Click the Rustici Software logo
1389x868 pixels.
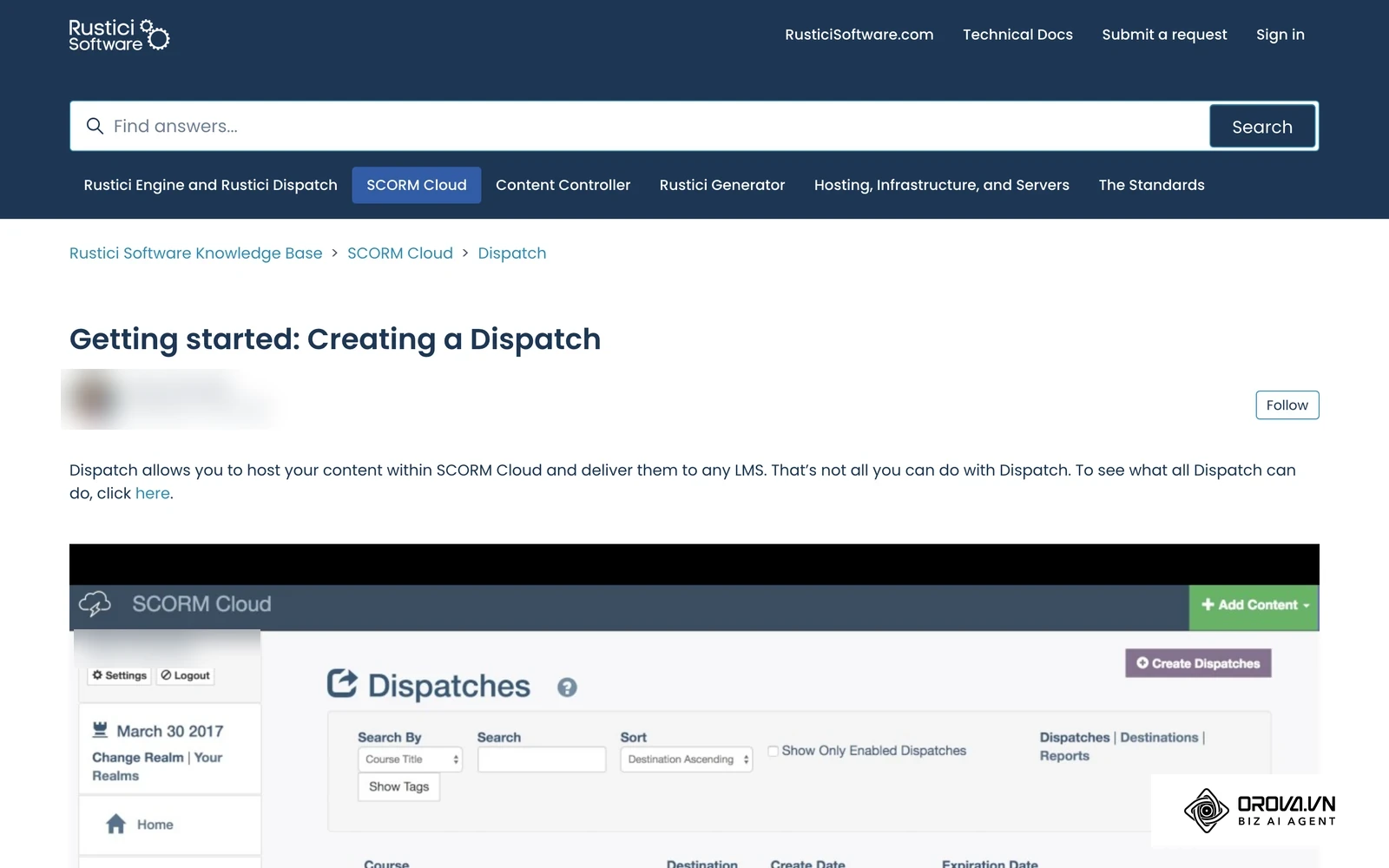click(x=119, y=35)
